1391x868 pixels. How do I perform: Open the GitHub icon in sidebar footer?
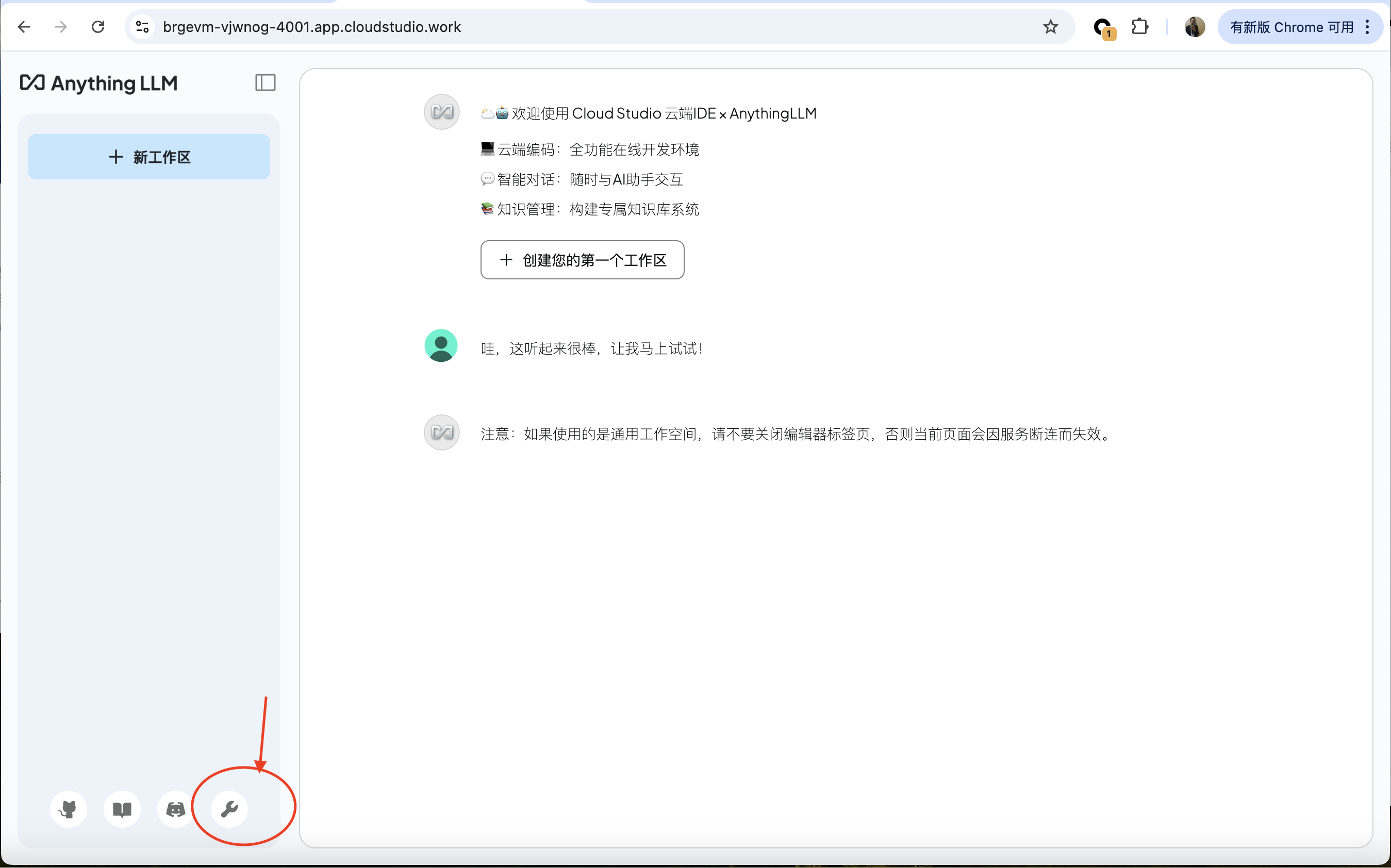coord(69,809)
